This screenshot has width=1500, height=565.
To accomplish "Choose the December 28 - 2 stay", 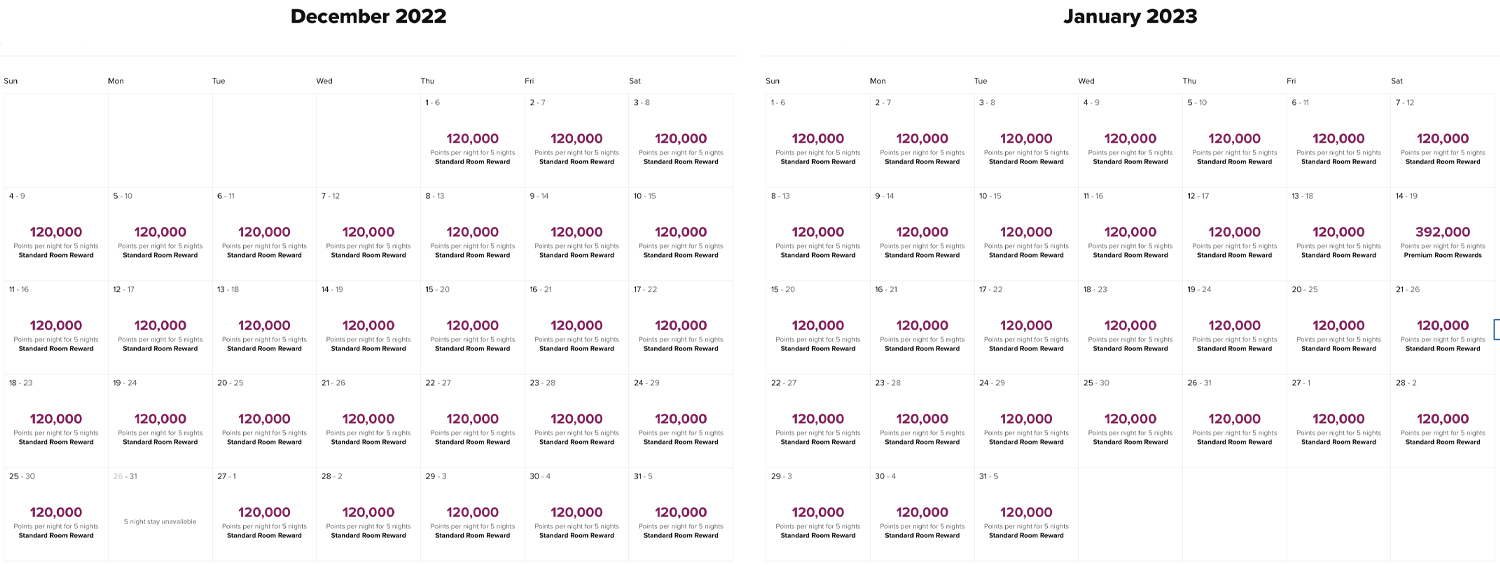I will pyautogui.click(x=368, y=514).
